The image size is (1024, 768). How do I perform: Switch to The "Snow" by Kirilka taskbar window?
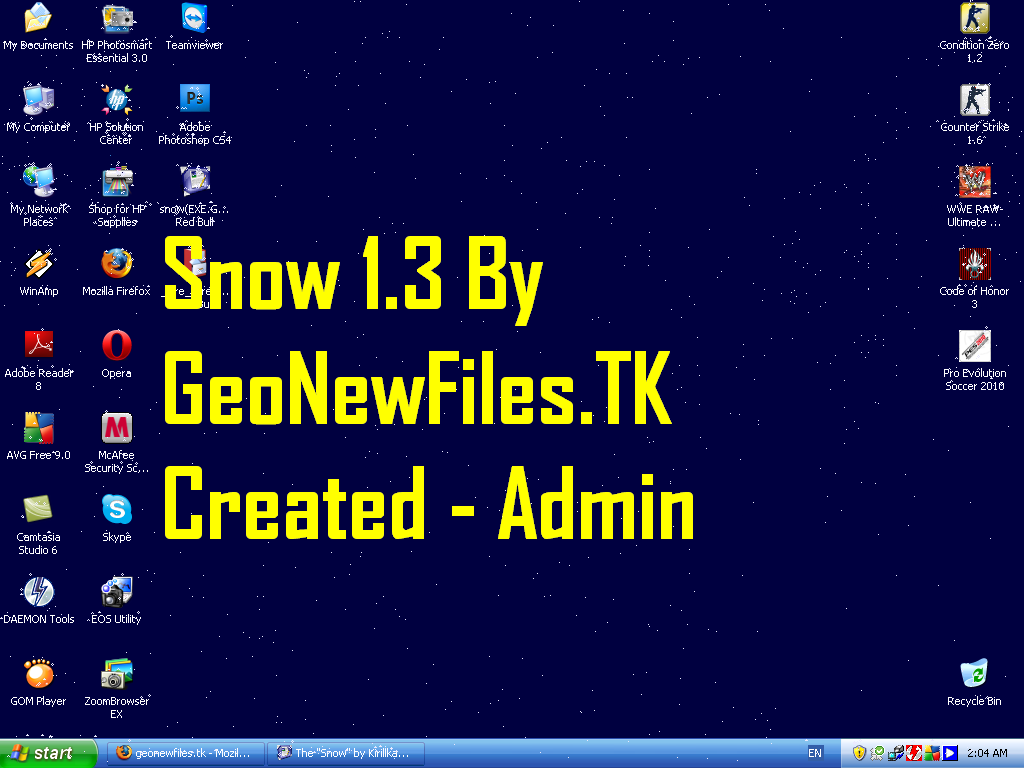(346, 753)
